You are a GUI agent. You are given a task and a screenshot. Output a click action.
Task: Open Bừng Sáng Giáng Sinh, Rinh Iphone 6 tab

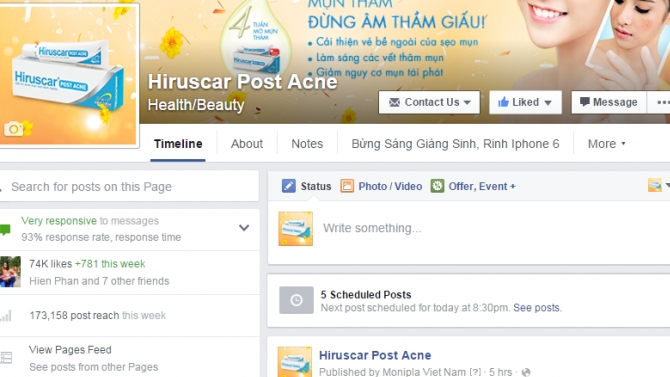(455, 144)
